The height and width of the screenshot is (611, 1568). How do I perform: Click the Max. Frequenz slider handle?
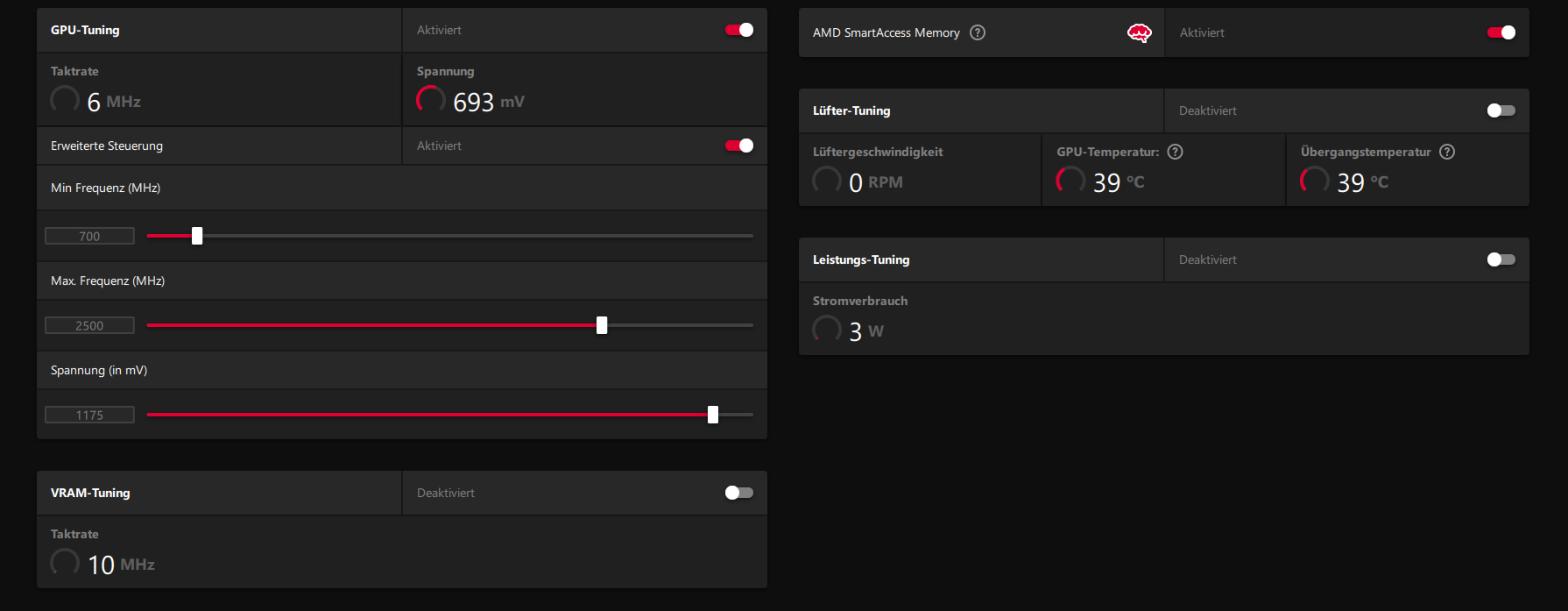click(602, 325)
